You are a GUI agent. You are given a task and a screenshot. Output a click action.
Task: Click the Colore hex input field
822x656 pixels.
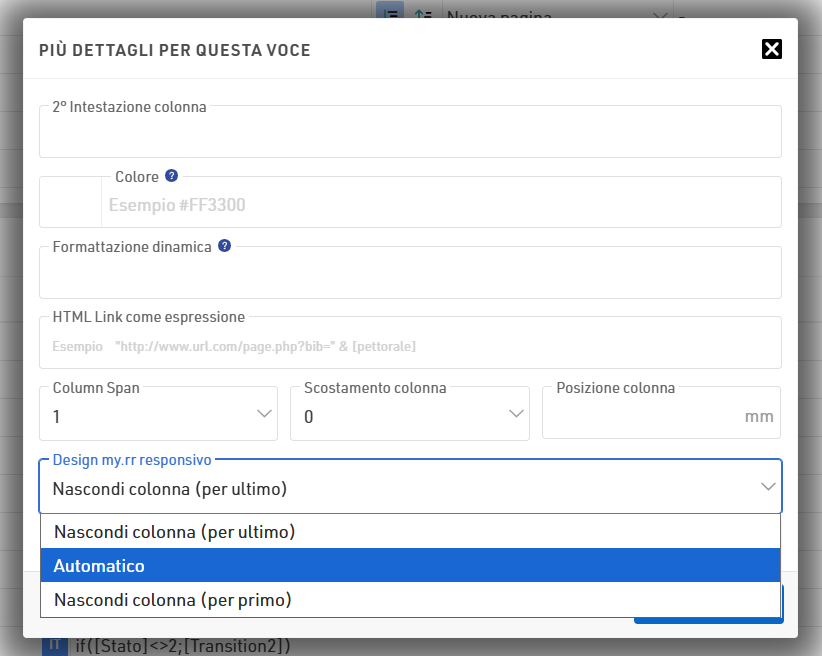pos(440,206)
